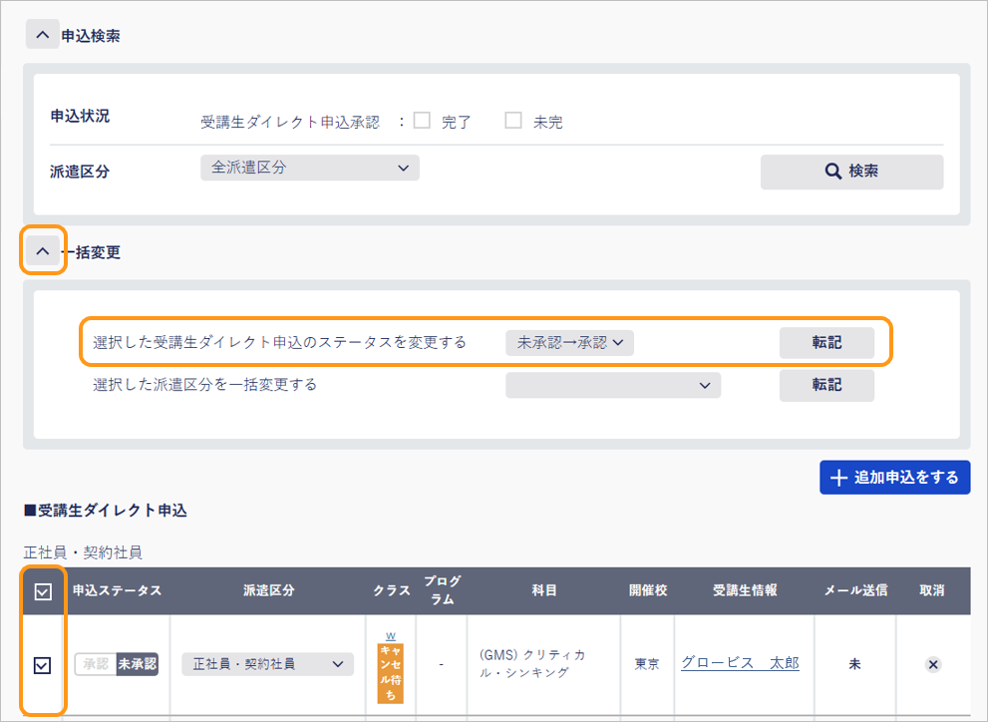Click 転記 for the status change row

coord(826,342)
